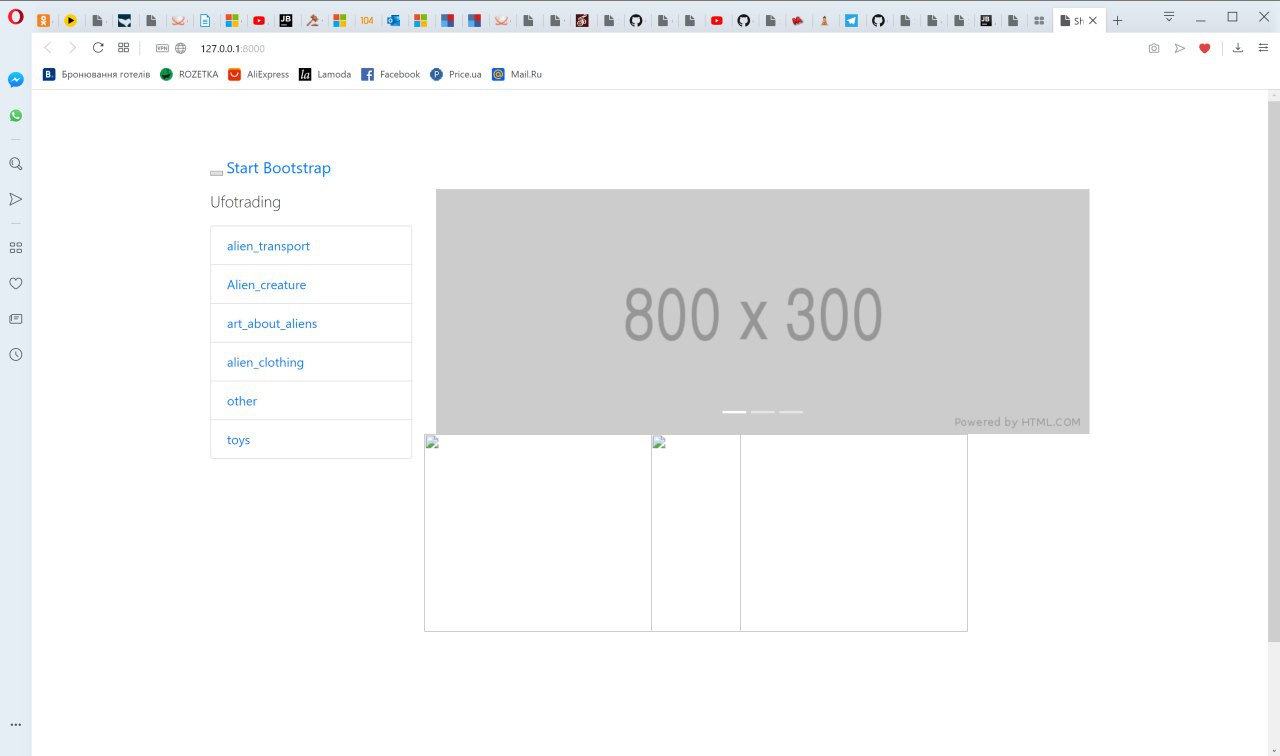Open sidebar three-dots setup menu

tap(16, 725)
